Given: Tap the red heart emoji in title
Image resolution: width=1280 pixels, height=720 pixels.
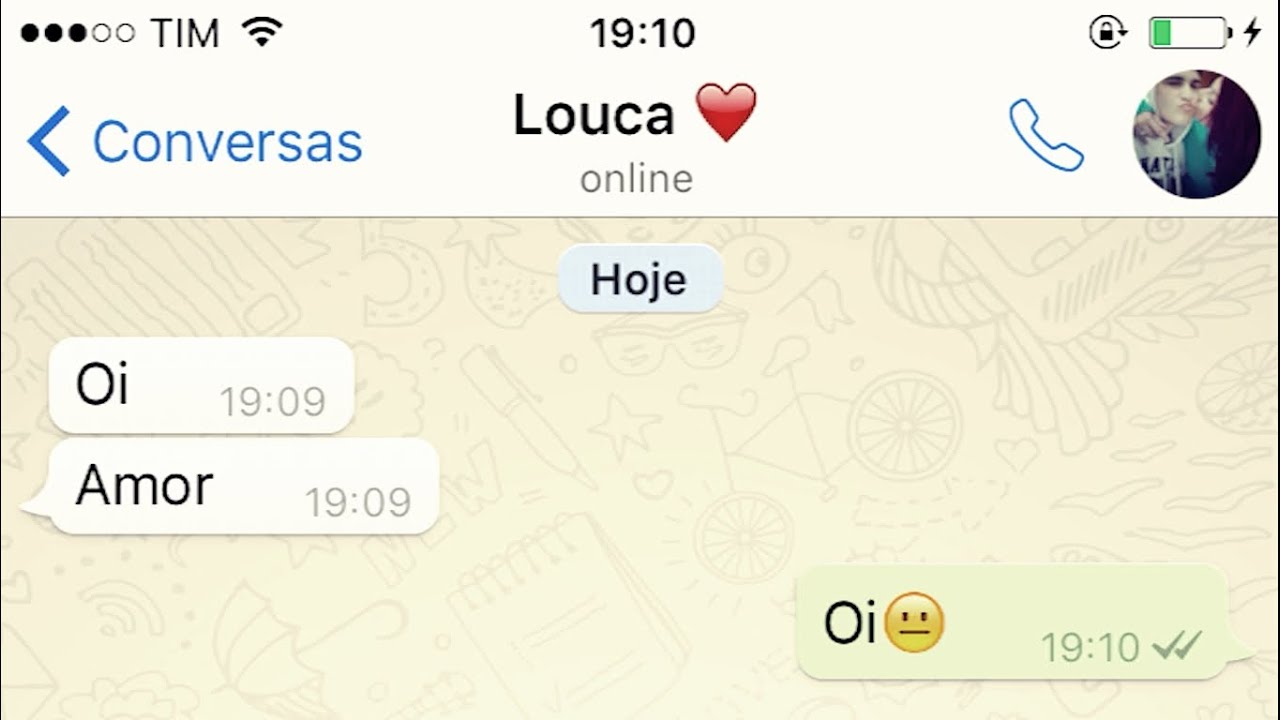Looking at the screenshot, I should click(726, 112).
